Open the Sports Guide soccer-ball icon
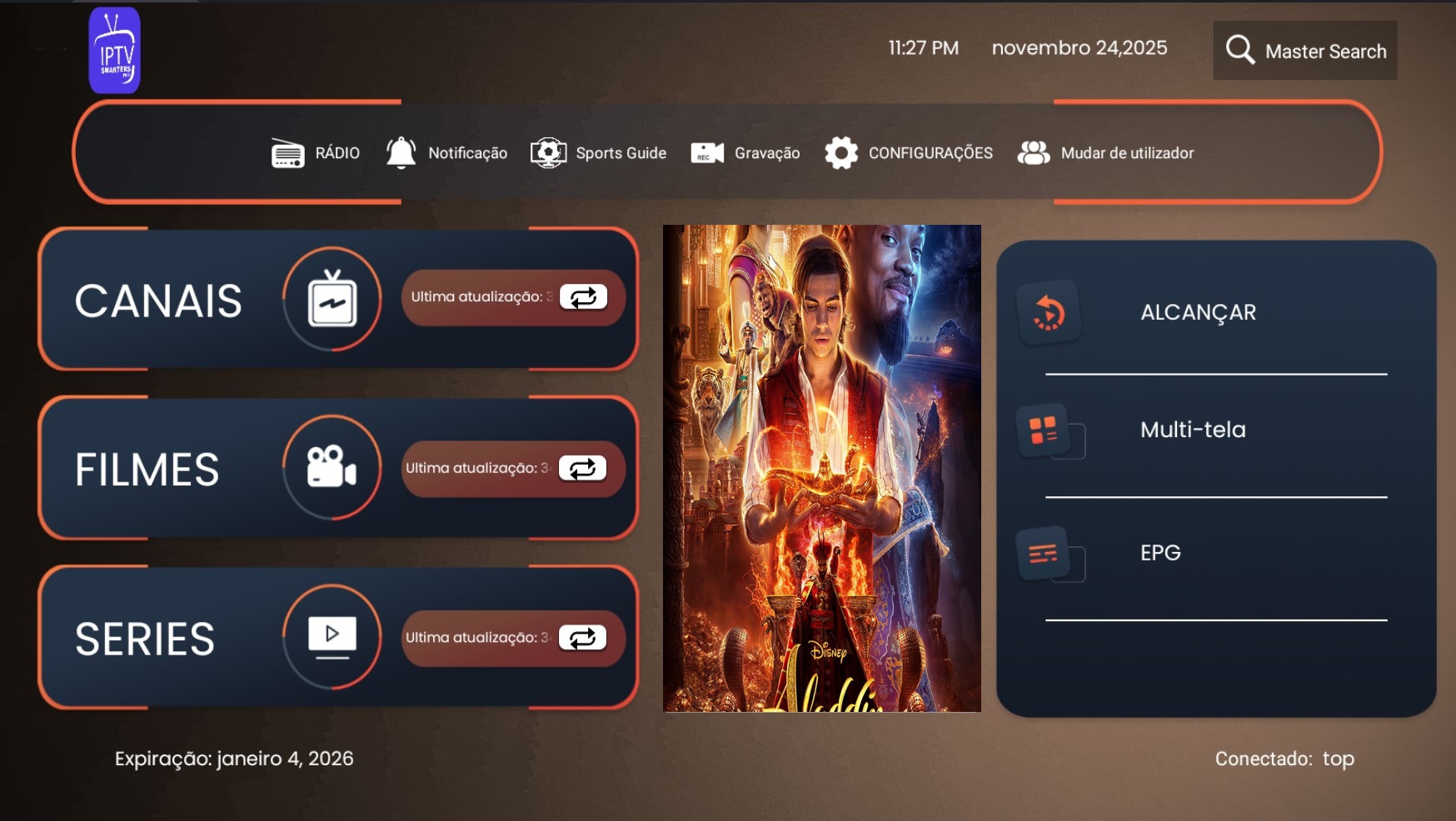 click(549, 152)
